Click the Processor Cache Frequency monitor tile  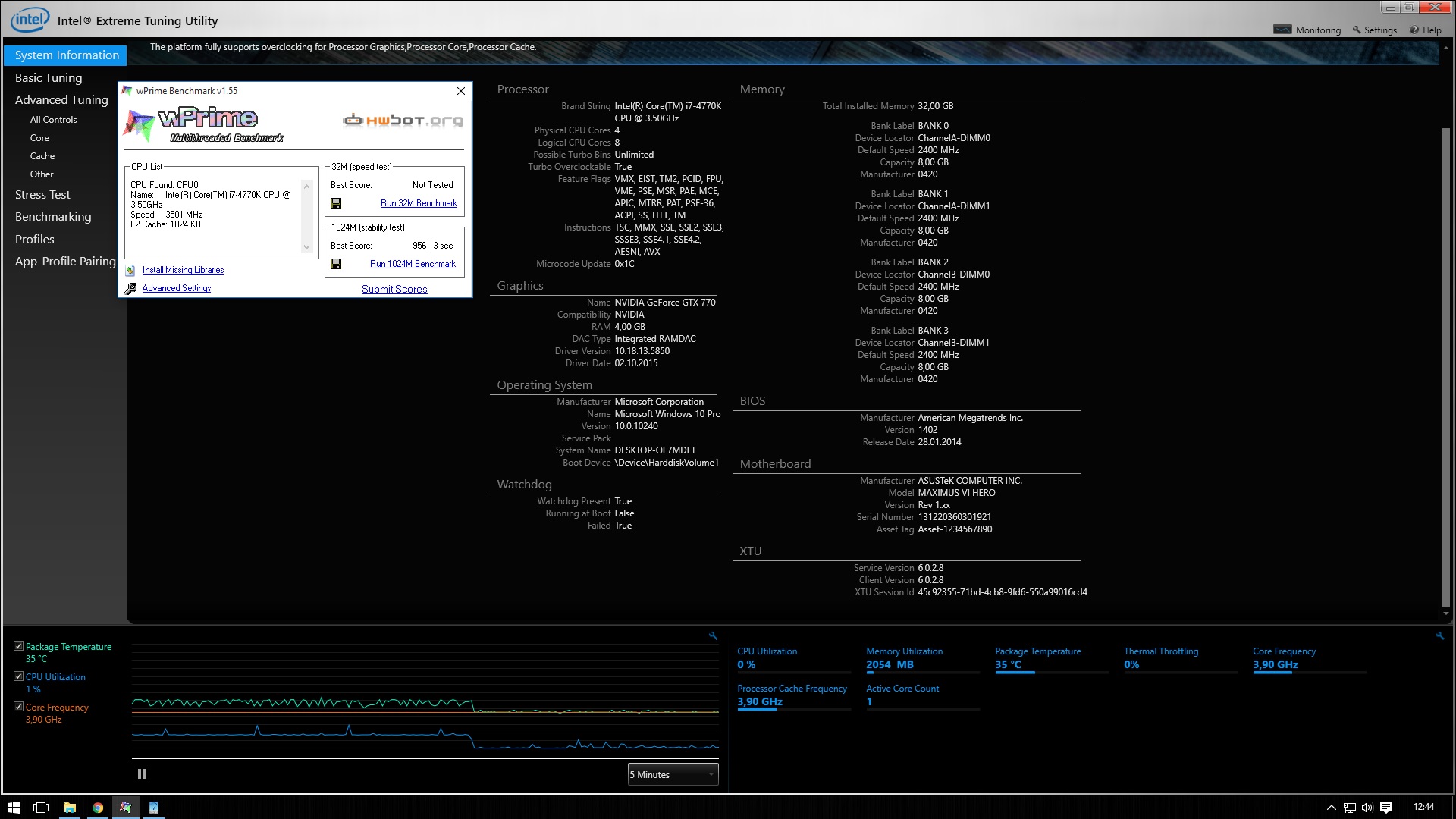coord(794,697)
